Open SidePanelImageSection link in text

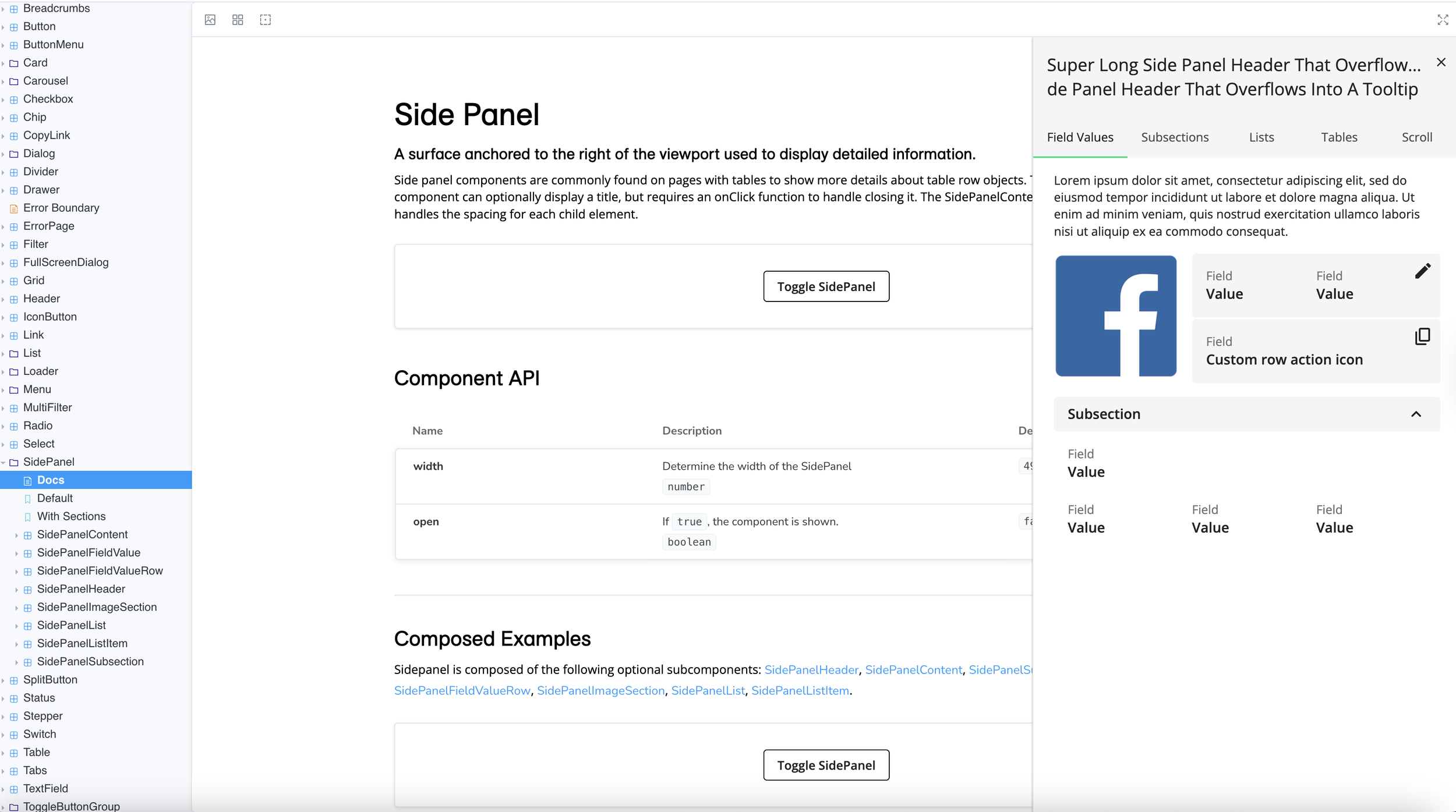[600, 690]
